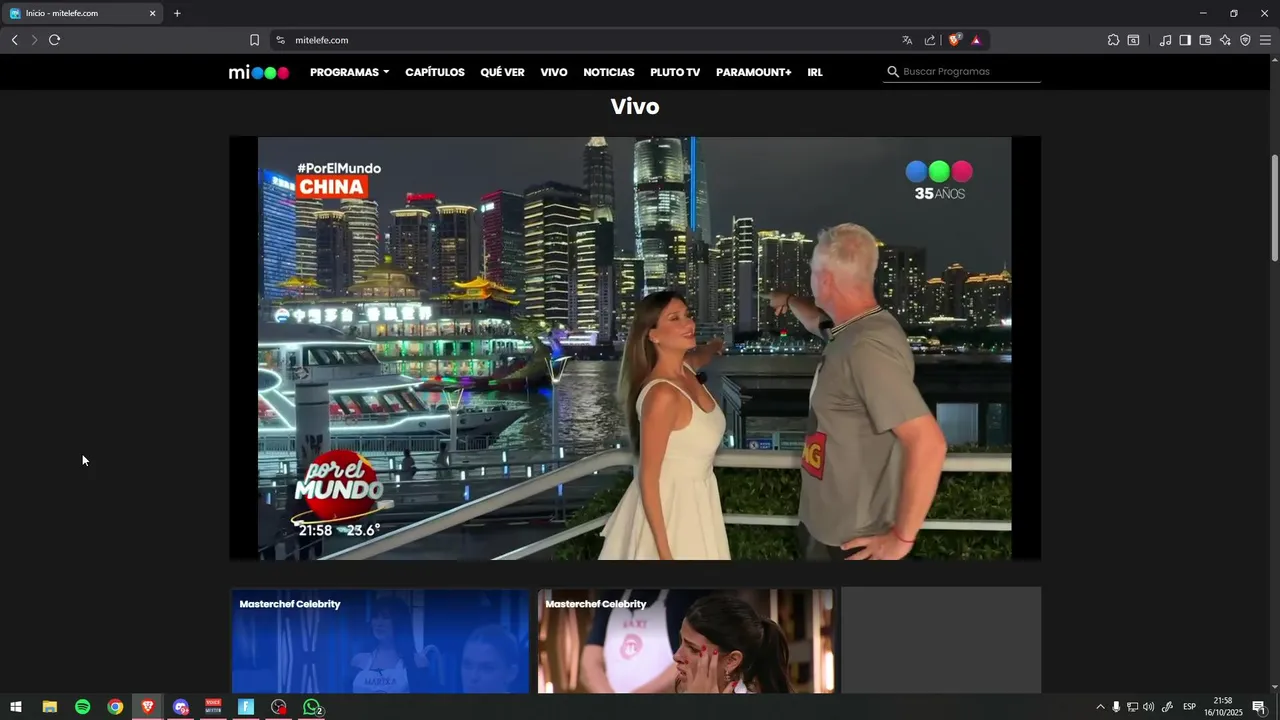Viewport: 1280px width, 720px height.
Task: Open WhatsApp from the taskbar
Action: (x=312, y=707)
